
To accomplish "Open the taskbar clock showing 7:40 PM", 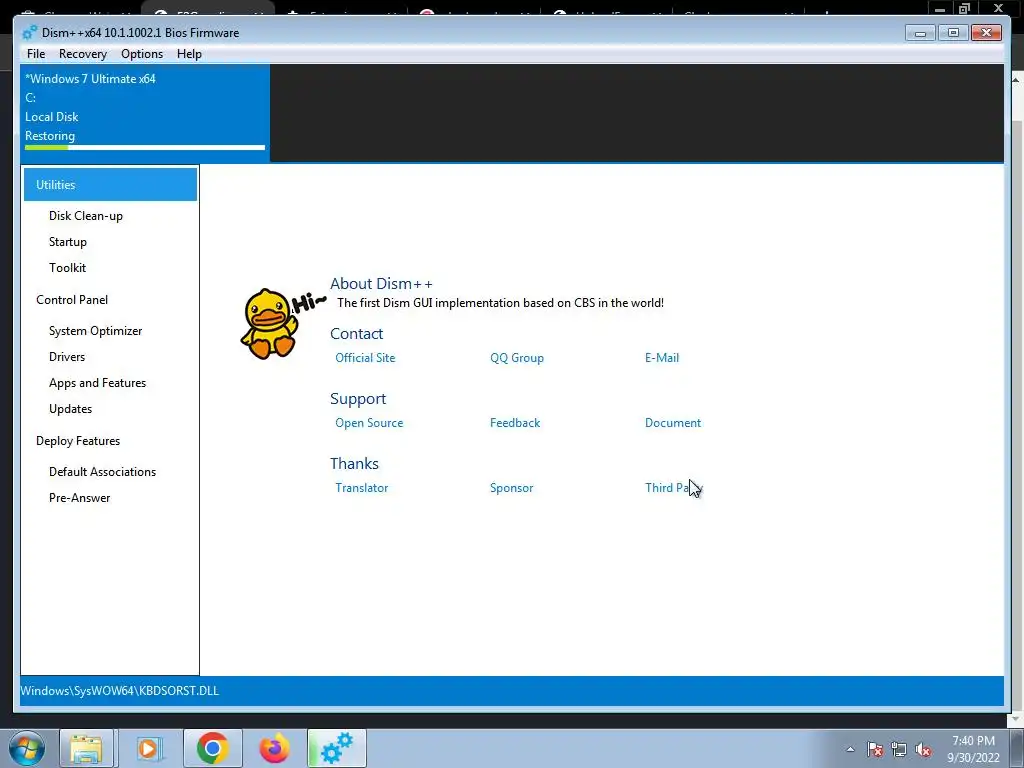I will tap(973, 749).
